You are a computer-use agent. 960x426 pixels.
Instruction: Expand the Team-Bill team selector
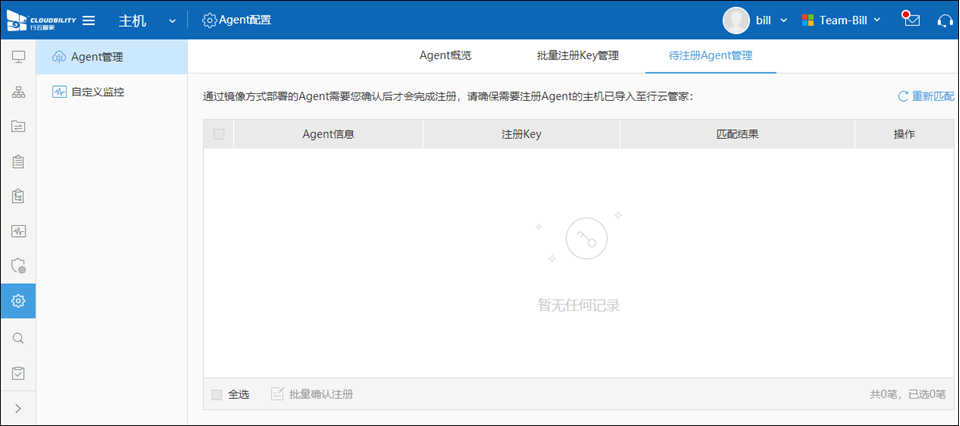(x=840, y=20)
